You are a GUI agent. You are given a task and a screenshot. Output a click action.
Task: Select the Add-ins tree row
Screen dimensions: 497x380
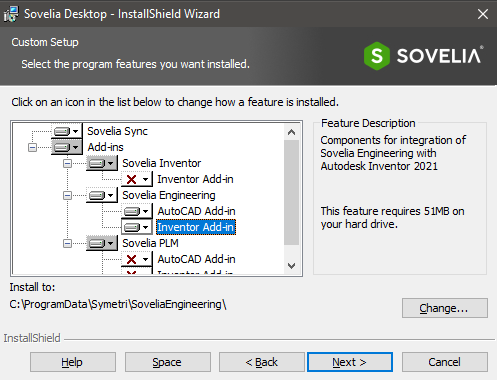(x=105, y=147)
